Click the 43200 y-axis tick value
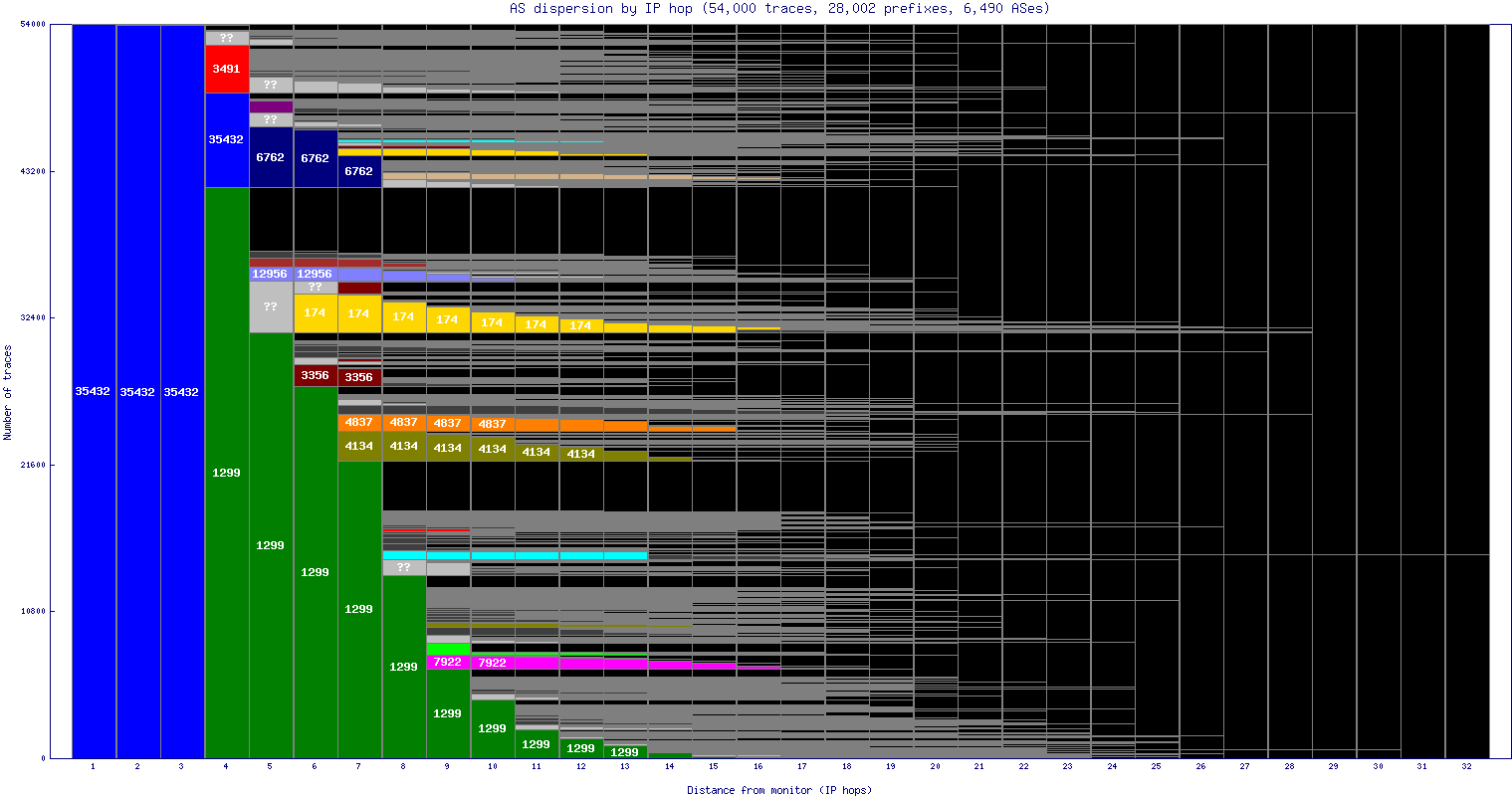The image size is (1512, 796). pos(32,171)
